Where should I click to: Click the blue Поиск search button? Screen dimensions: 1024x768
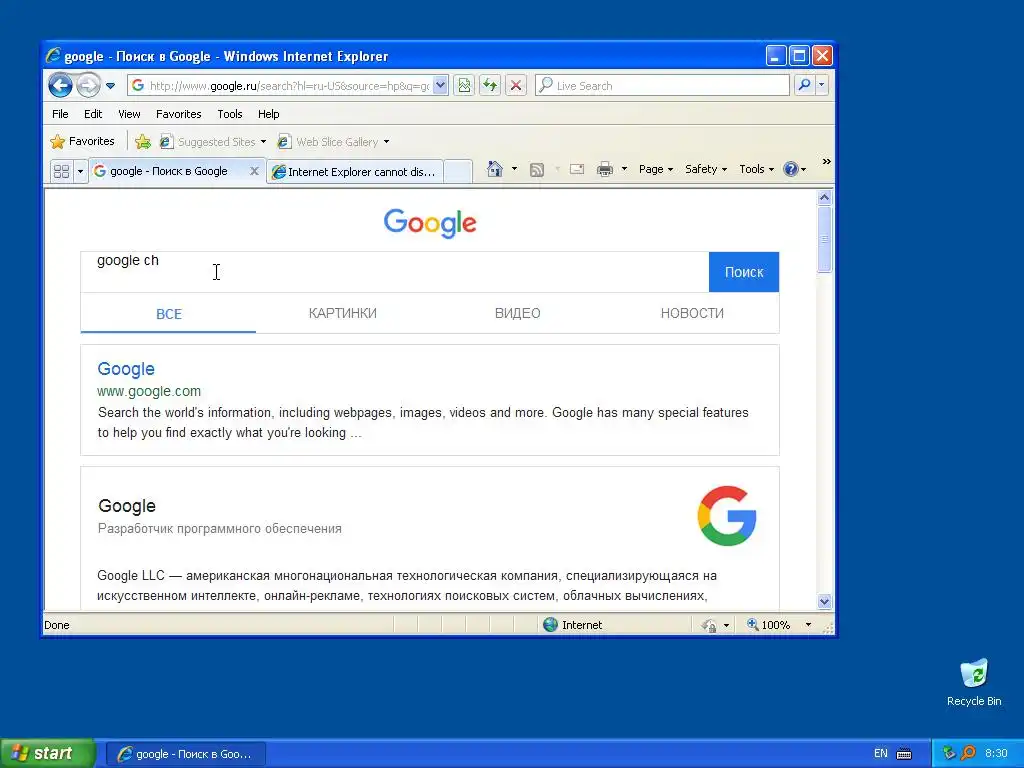click(x=744, y=272)
